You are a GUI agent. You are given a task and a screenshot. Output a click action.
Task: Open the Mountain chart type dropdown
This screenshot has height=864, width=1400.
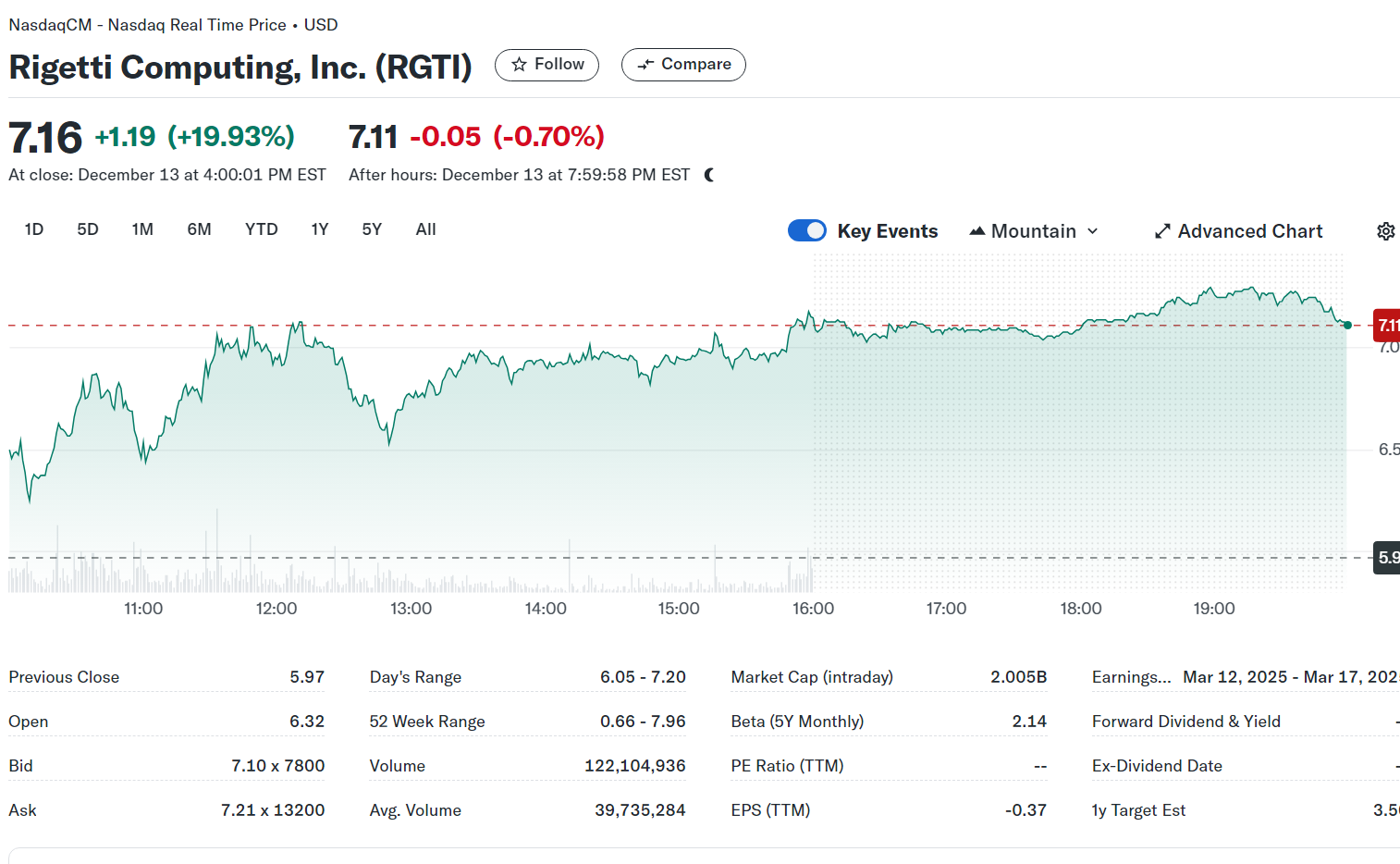[x=1034, y=231]
